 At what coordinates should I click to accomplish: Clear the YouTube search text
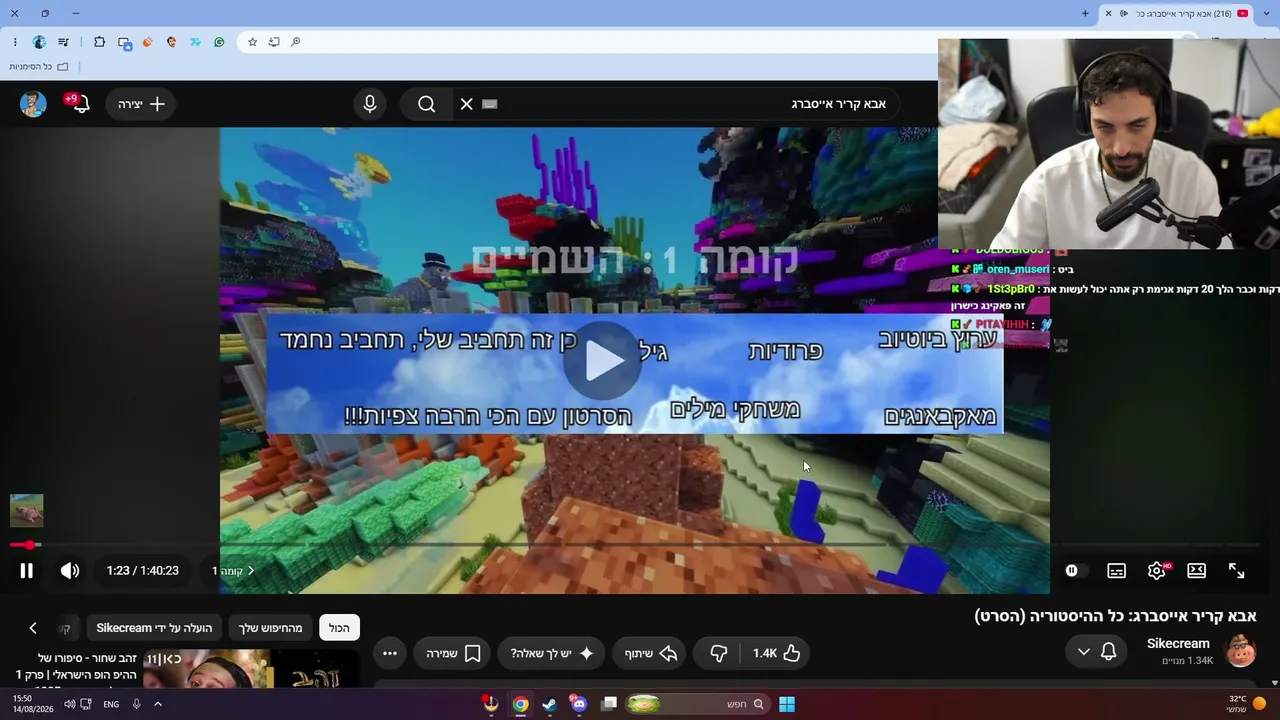tap(467, 104)
